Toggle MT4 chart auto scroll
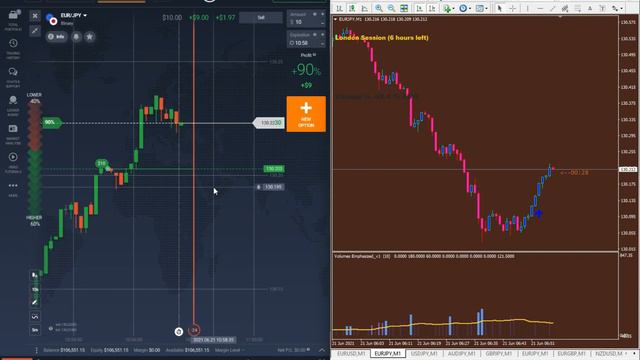The height and width of the screenshot is (360, 640). (x=419, y=8)
